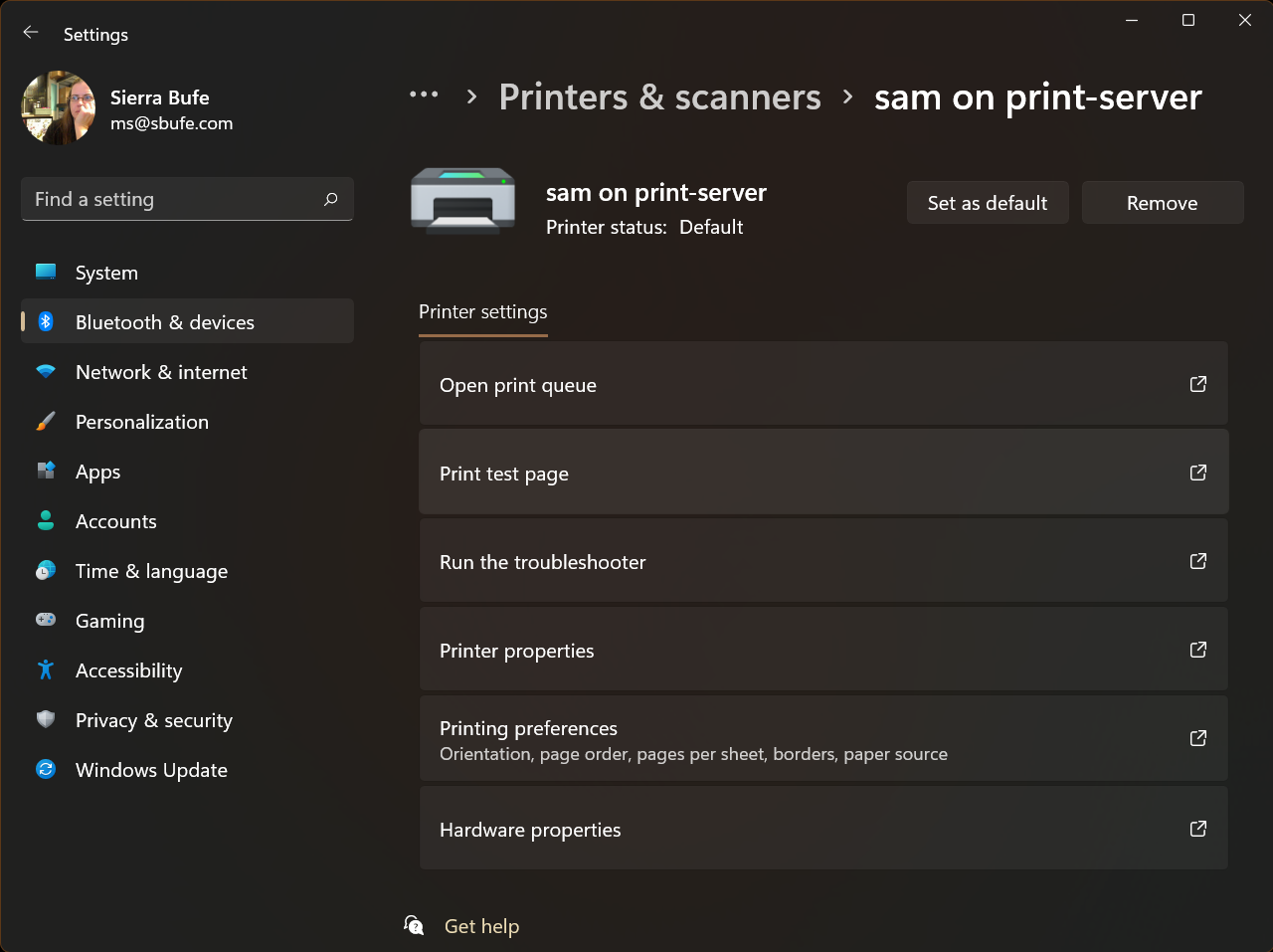Open the Apps settings category

(97, 472)
